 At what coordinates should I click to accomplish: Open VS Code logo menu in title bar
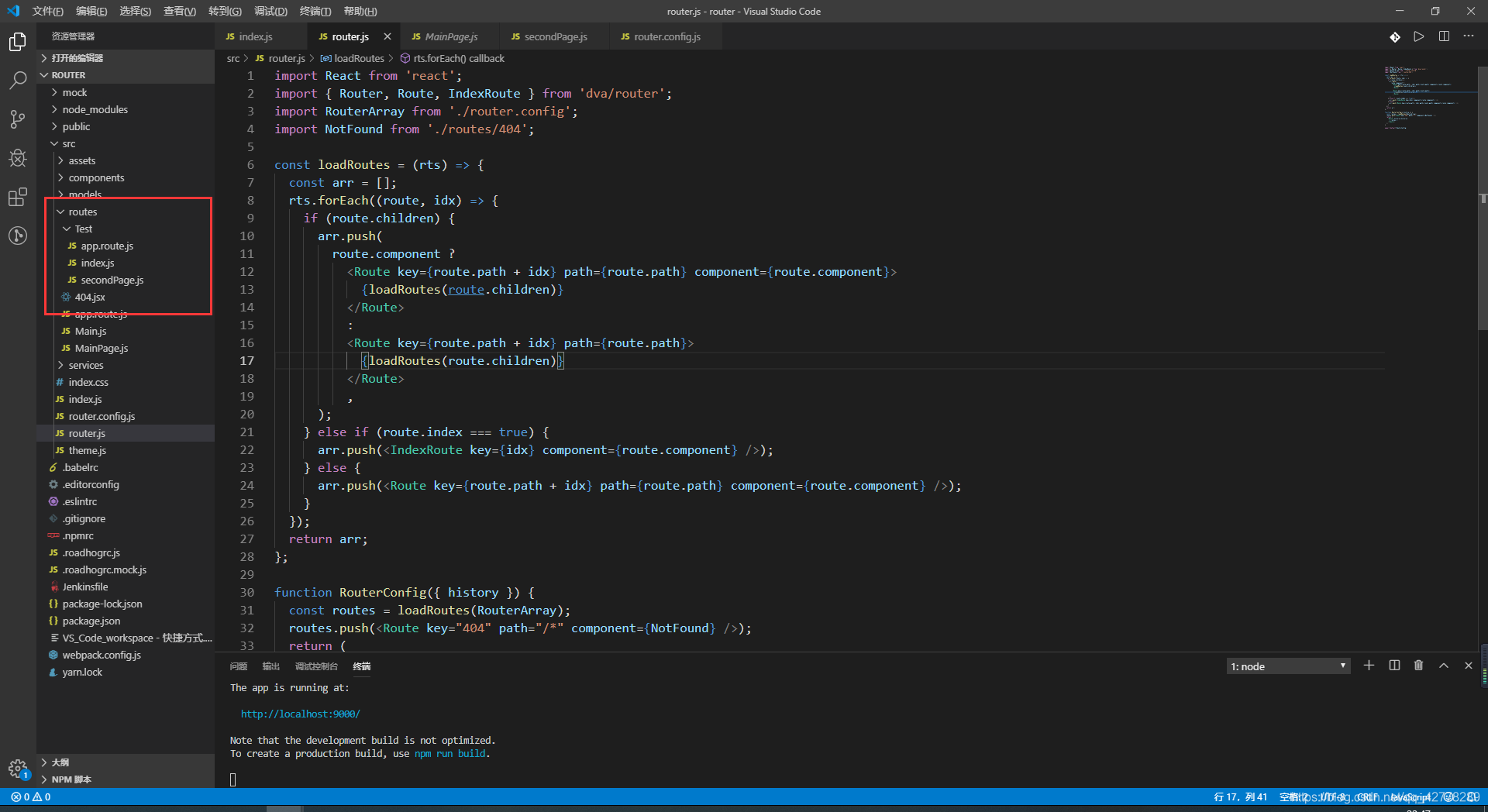point(13,11)
